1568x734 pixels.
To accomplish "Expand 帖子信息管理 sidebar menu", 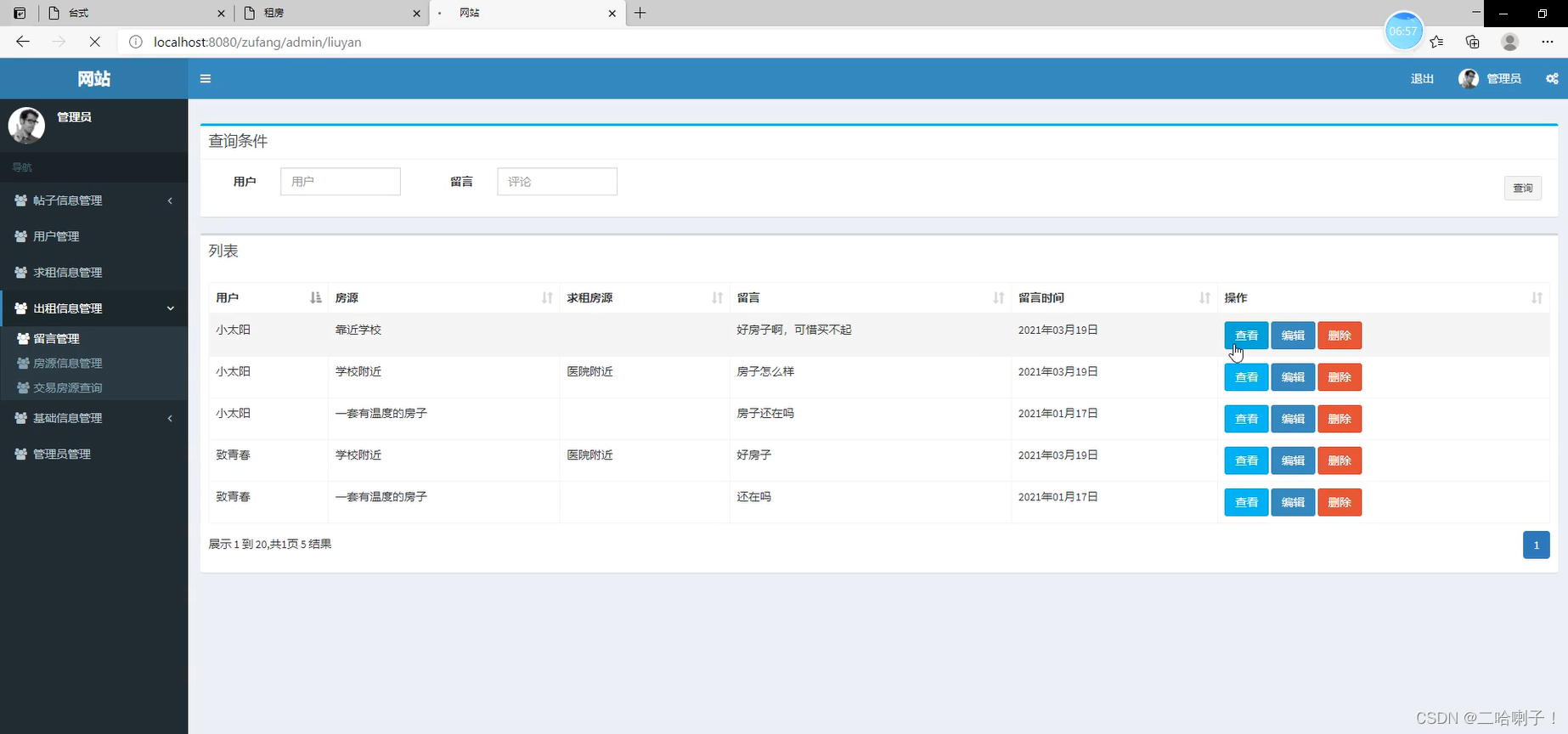I will (93, 200).
